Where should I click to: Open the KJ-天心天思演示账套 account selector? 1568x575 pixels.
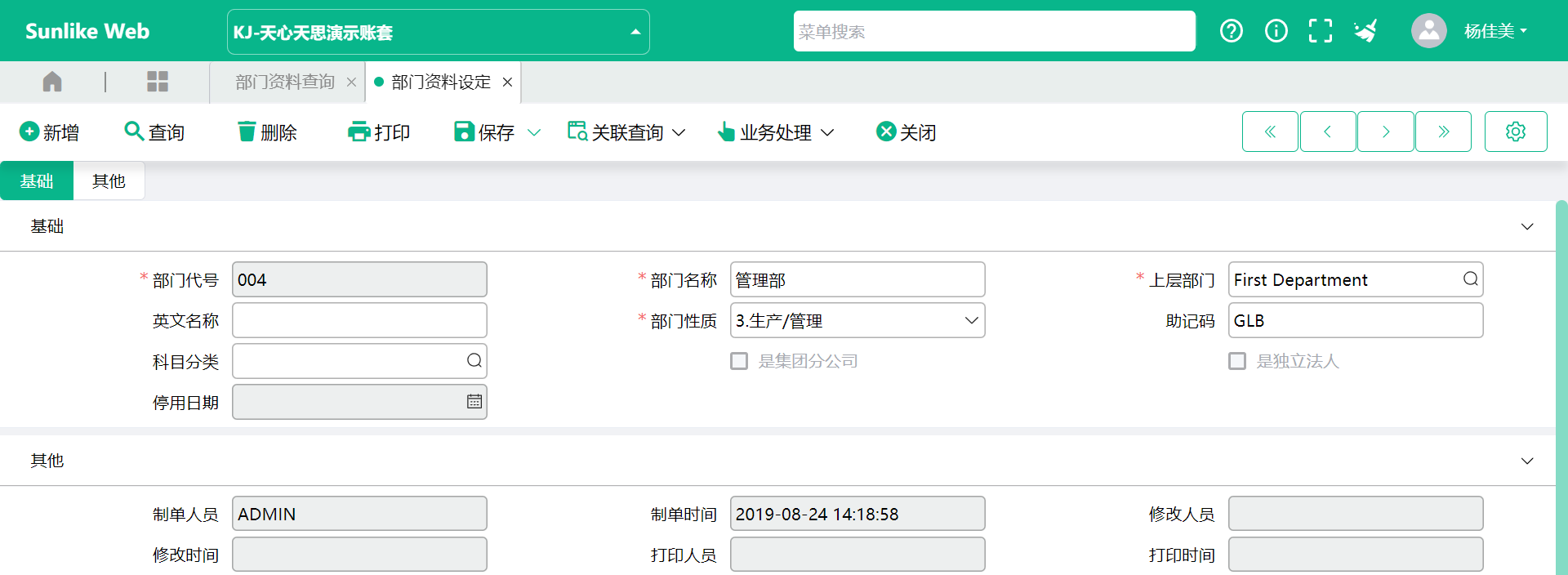(439, 32)
